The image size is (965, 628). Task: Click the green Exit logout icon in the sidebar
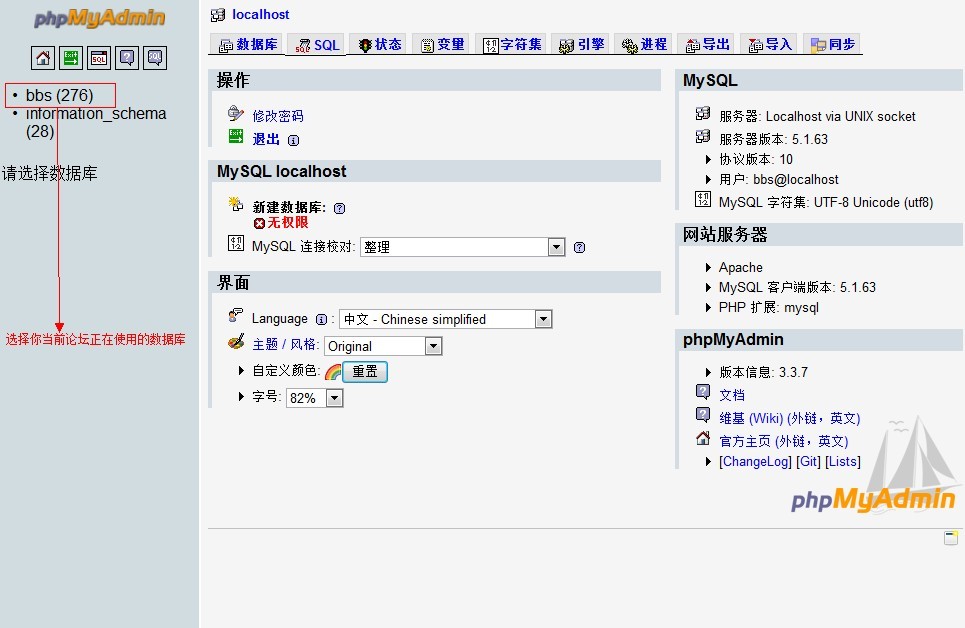[x=71, y=58]
